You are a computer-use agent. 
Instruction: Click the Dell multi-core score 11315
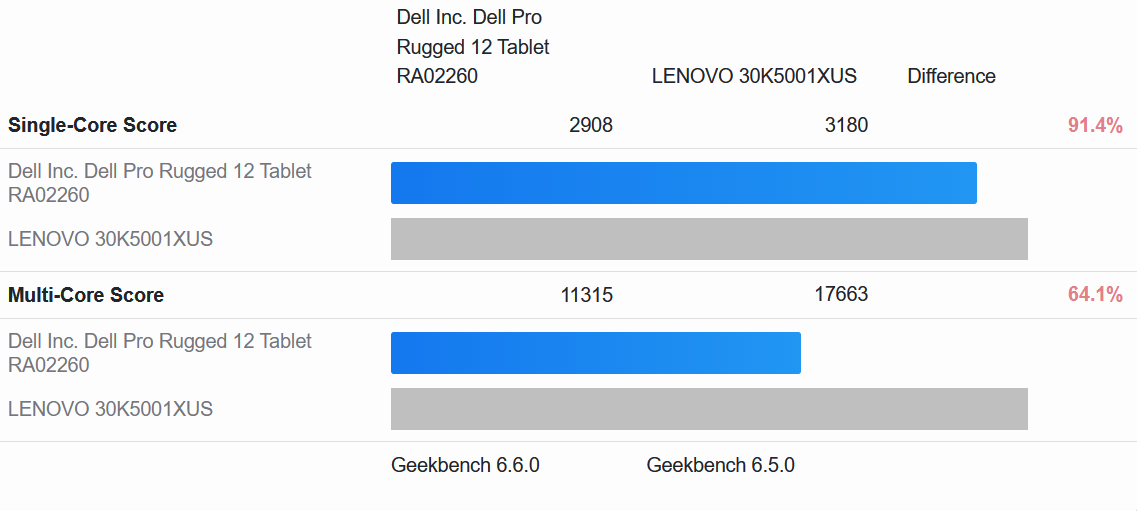tap(587, 295)
